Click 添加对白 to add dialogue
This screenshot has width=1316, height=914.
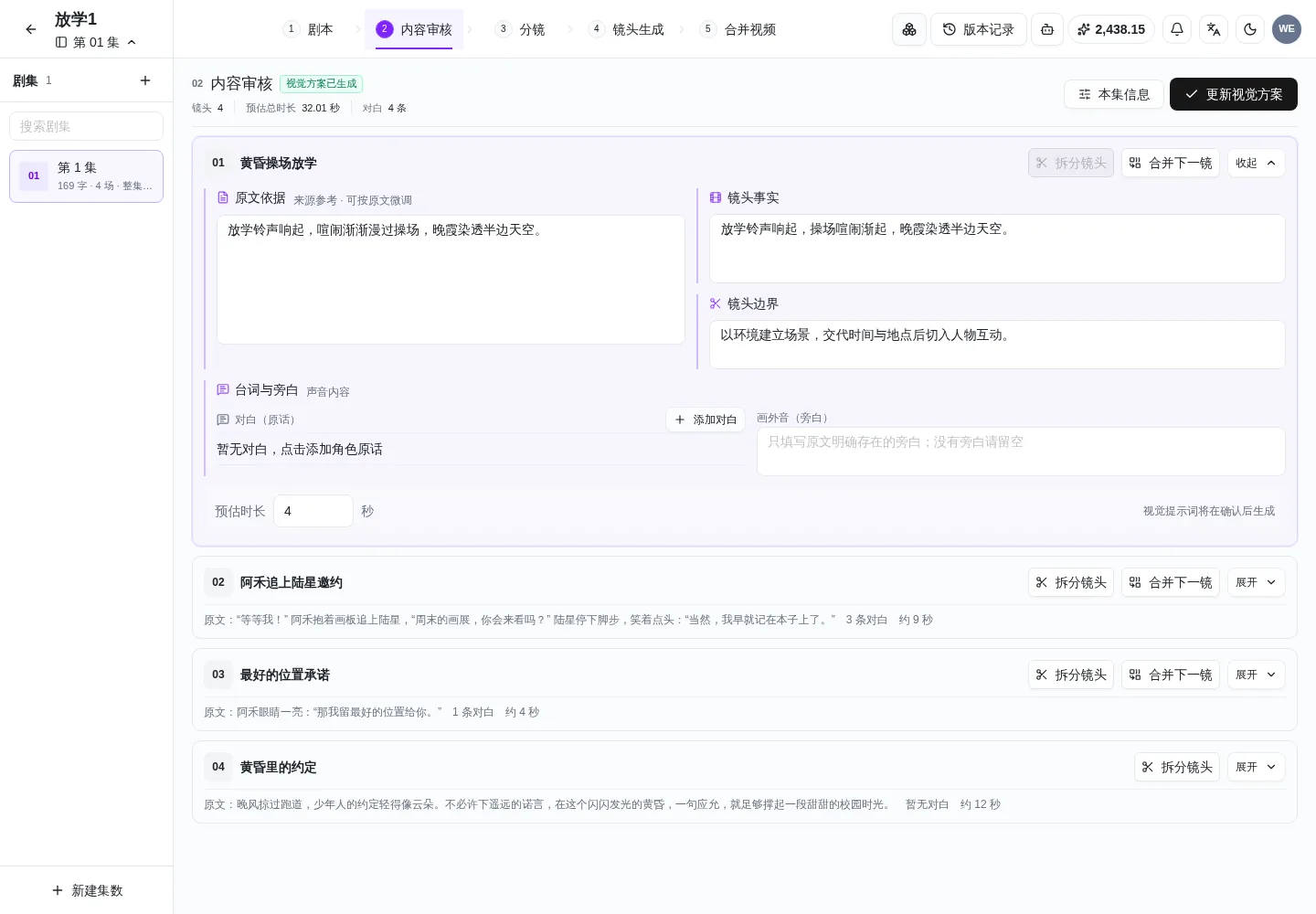coord(706,420)
